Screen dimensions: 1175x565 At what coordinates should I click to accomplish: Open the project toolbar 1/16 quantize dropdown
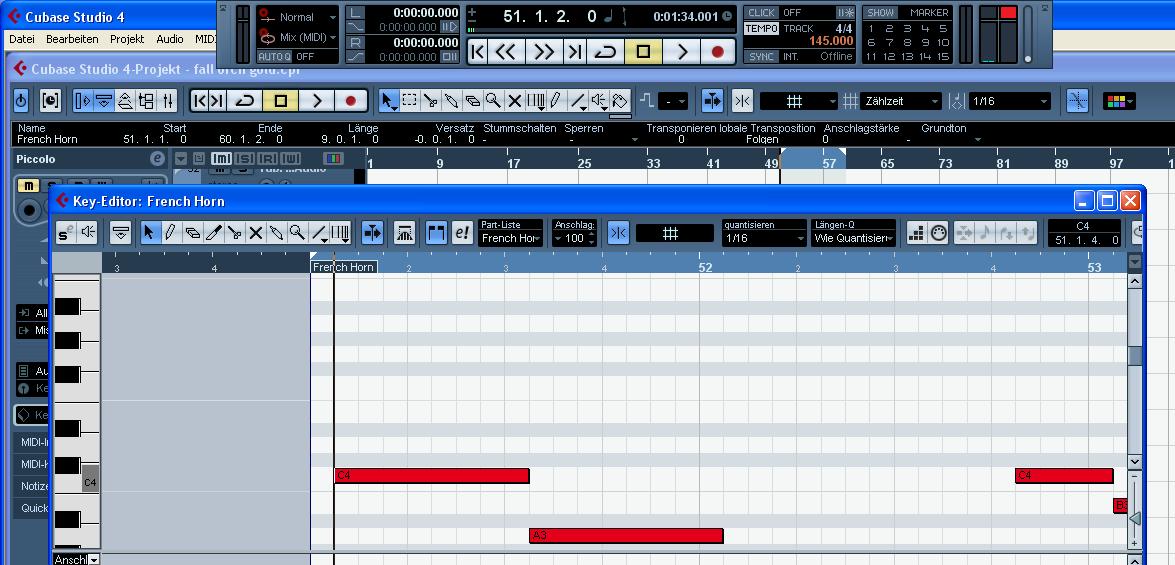[1009, 100]
